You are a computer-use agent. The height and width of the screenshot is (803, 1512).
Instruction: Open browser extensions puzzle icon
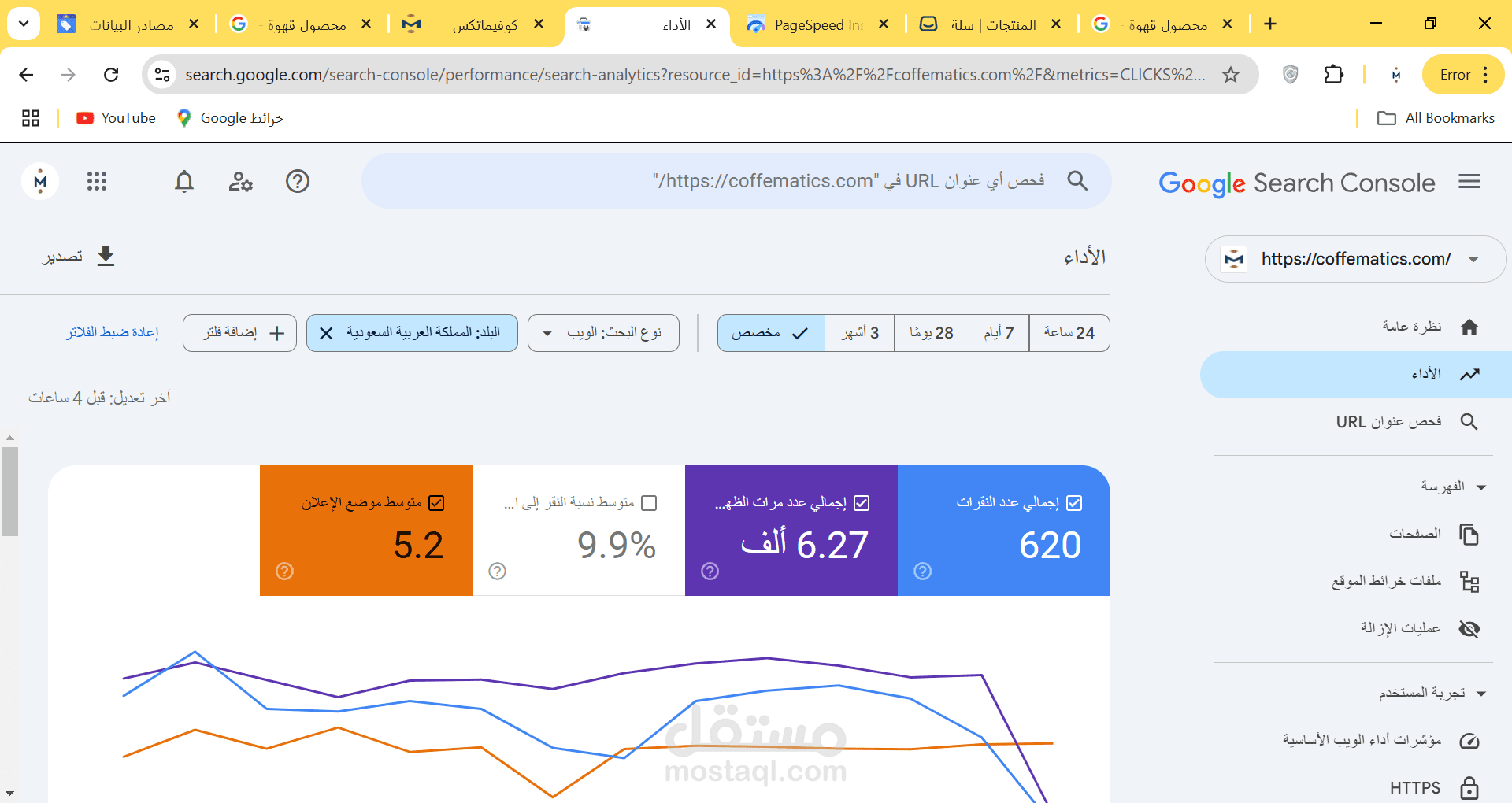1333,75
